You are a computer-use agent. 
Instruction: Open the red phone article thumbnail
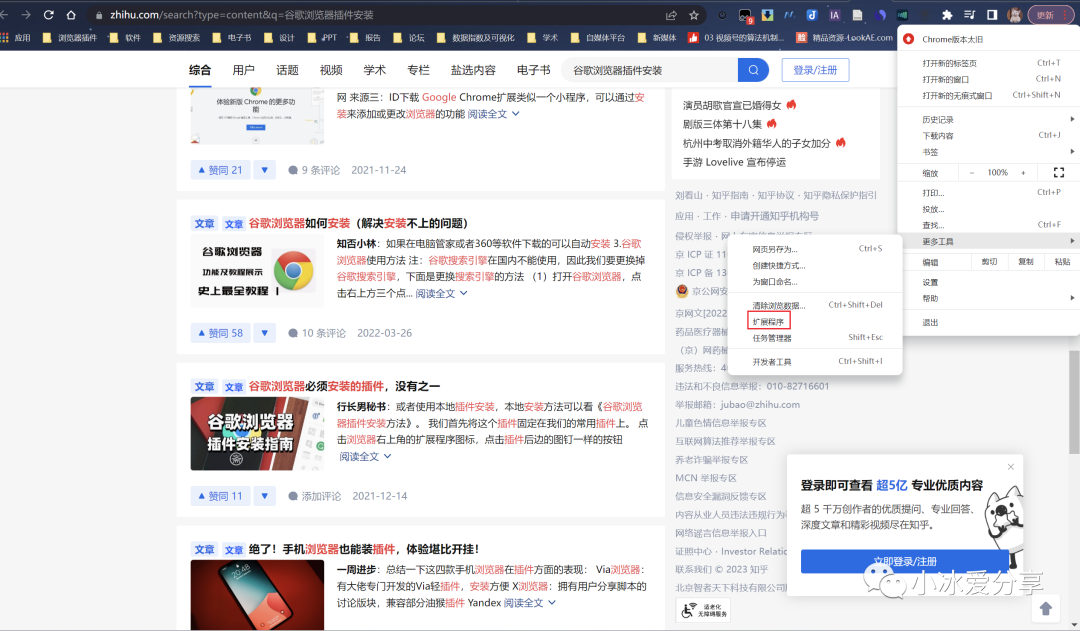tap(257, 594)
